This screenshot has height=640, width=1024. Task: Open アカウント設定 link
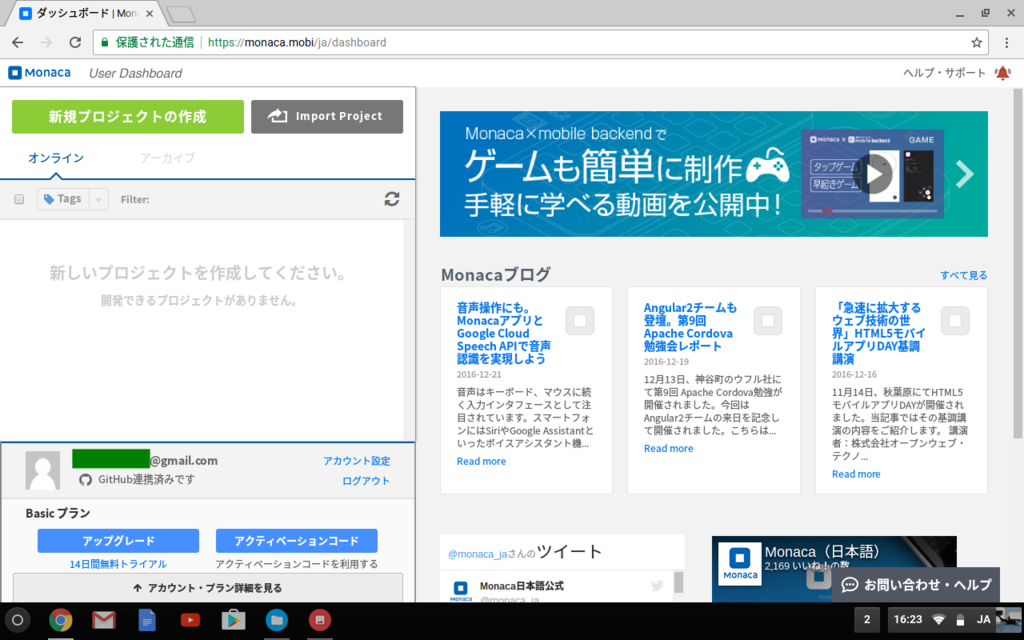point(357,461)
